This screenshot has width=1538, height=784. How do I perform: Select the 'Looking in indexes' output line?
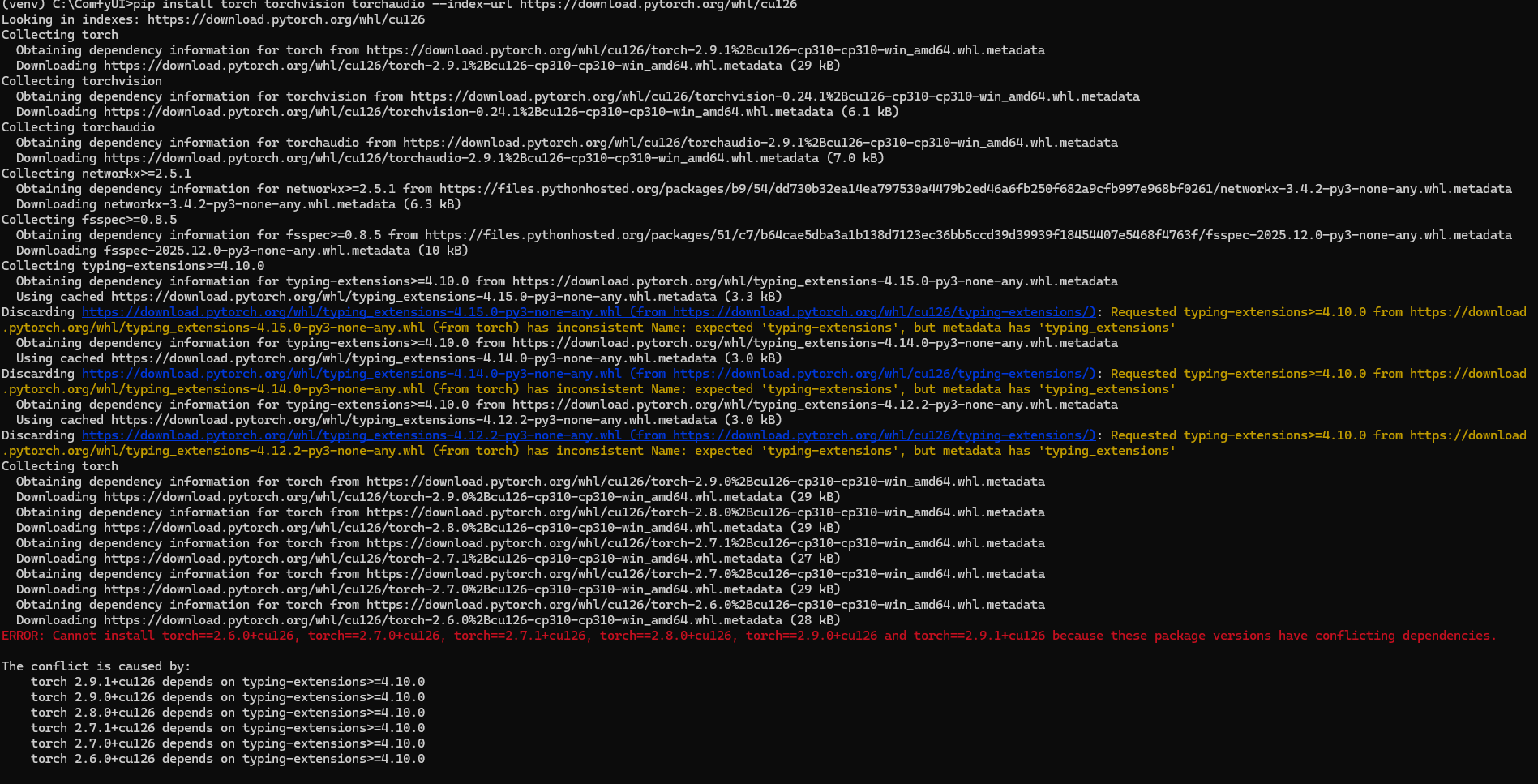[x=212, y=19]
